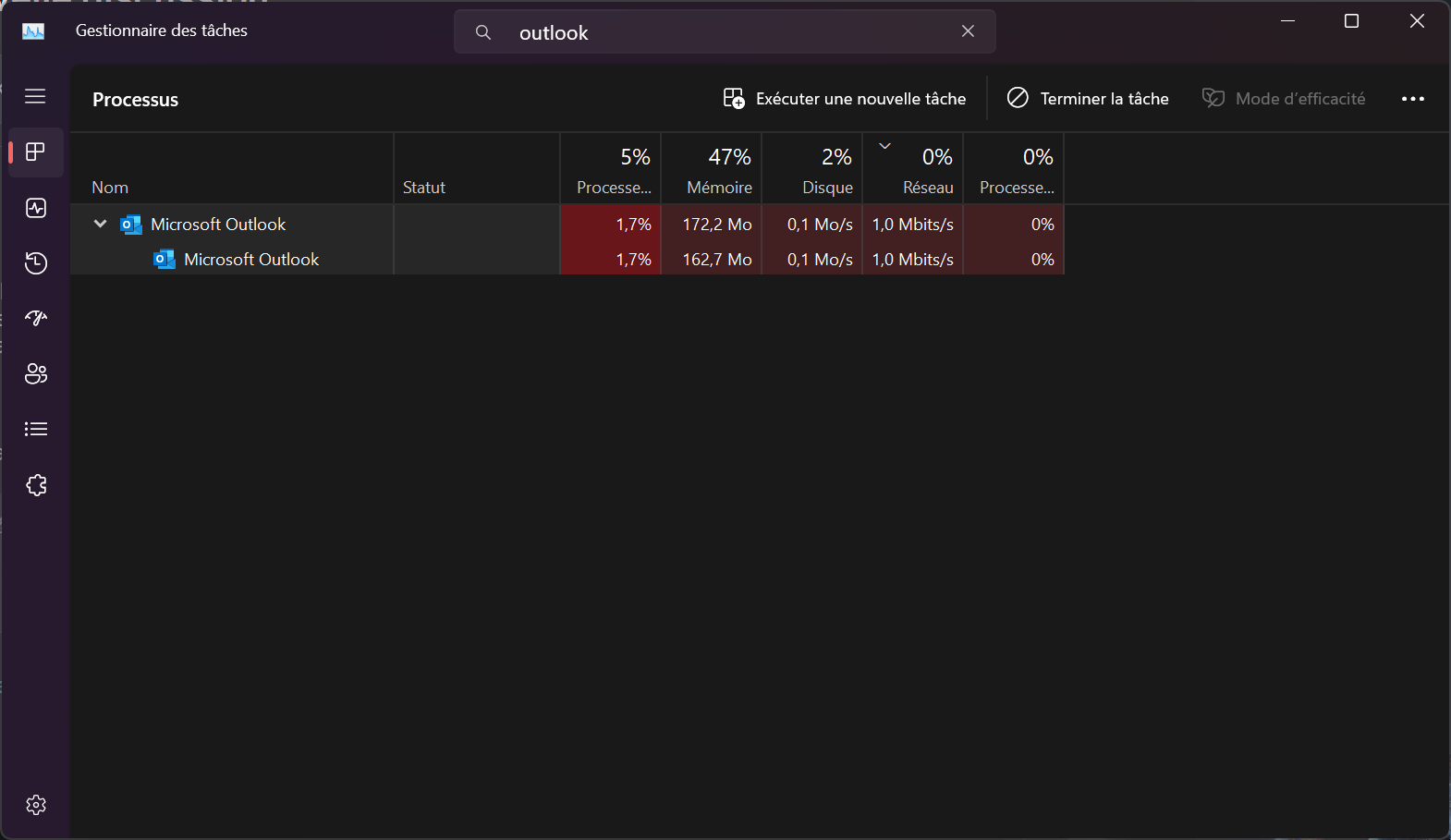Select the Processes page icon in sidebar

(x=36, y=152)
